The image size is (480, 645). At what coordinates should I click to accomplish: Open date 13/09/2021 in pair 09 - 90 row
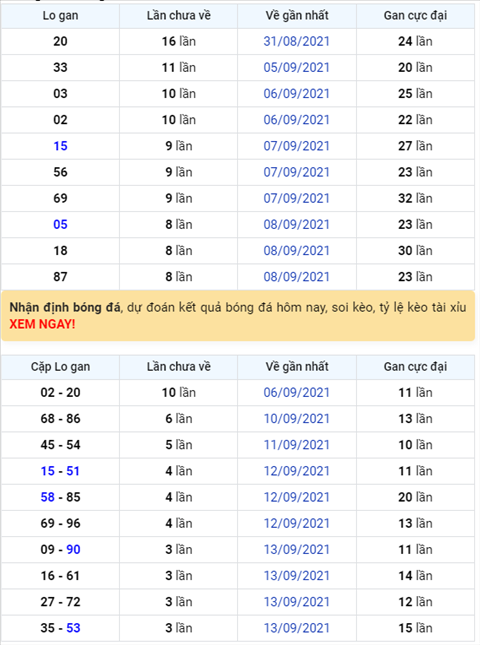tap(297, 550)
